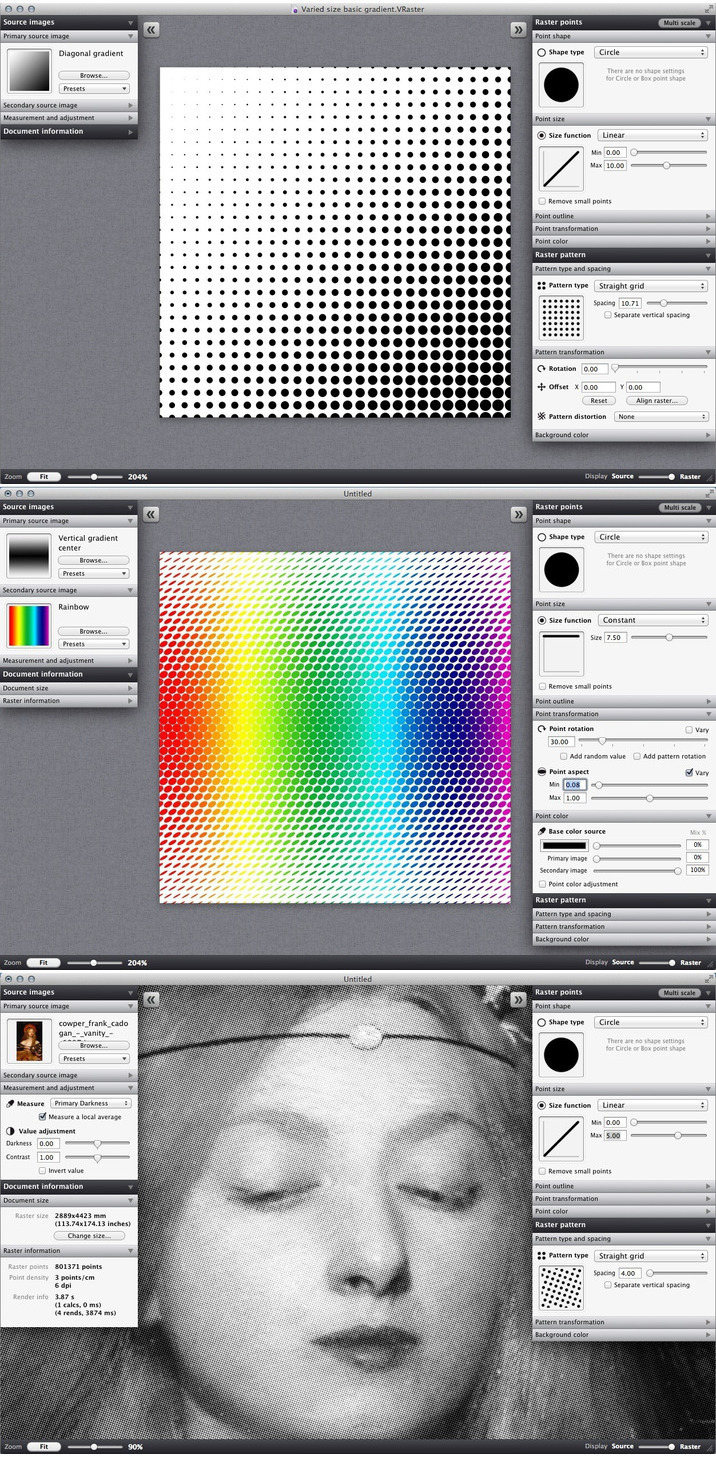Click Change size... button
Viewport: 716px width, 1464px height.
click(88, 1236)
